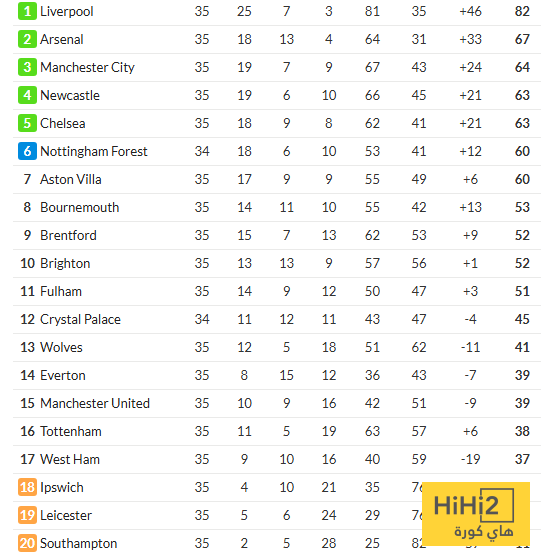Open the Crystal Palace team link
The height and width of the screenshot is (557, 541).
(80, 320)
